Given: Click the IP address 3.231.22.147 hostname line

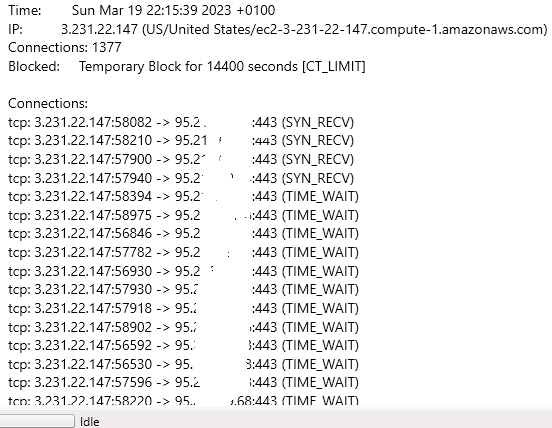Looking at the screenshot, I should pyautogui.click(x=278, y=29).
